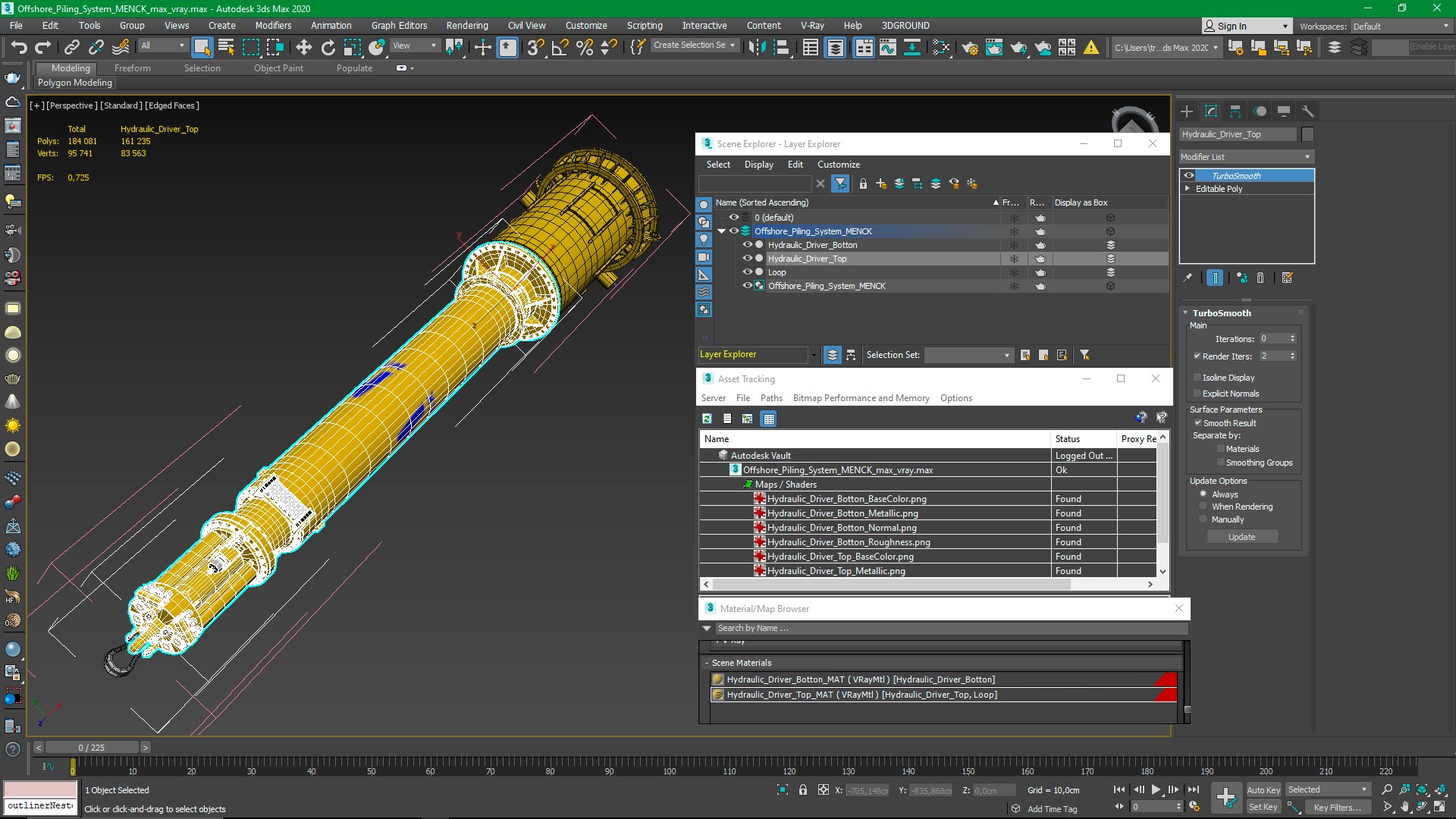Toggle the Angle Snap tool

[x=560, y=48]
